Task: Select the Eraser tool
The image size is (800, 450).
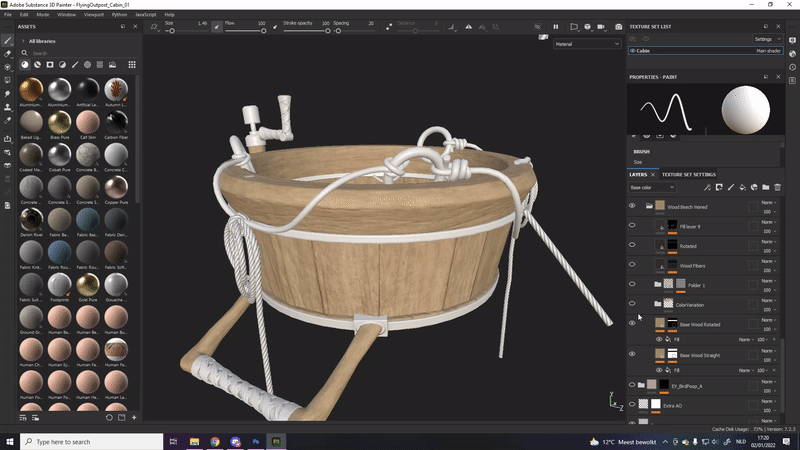Action: 7,54
